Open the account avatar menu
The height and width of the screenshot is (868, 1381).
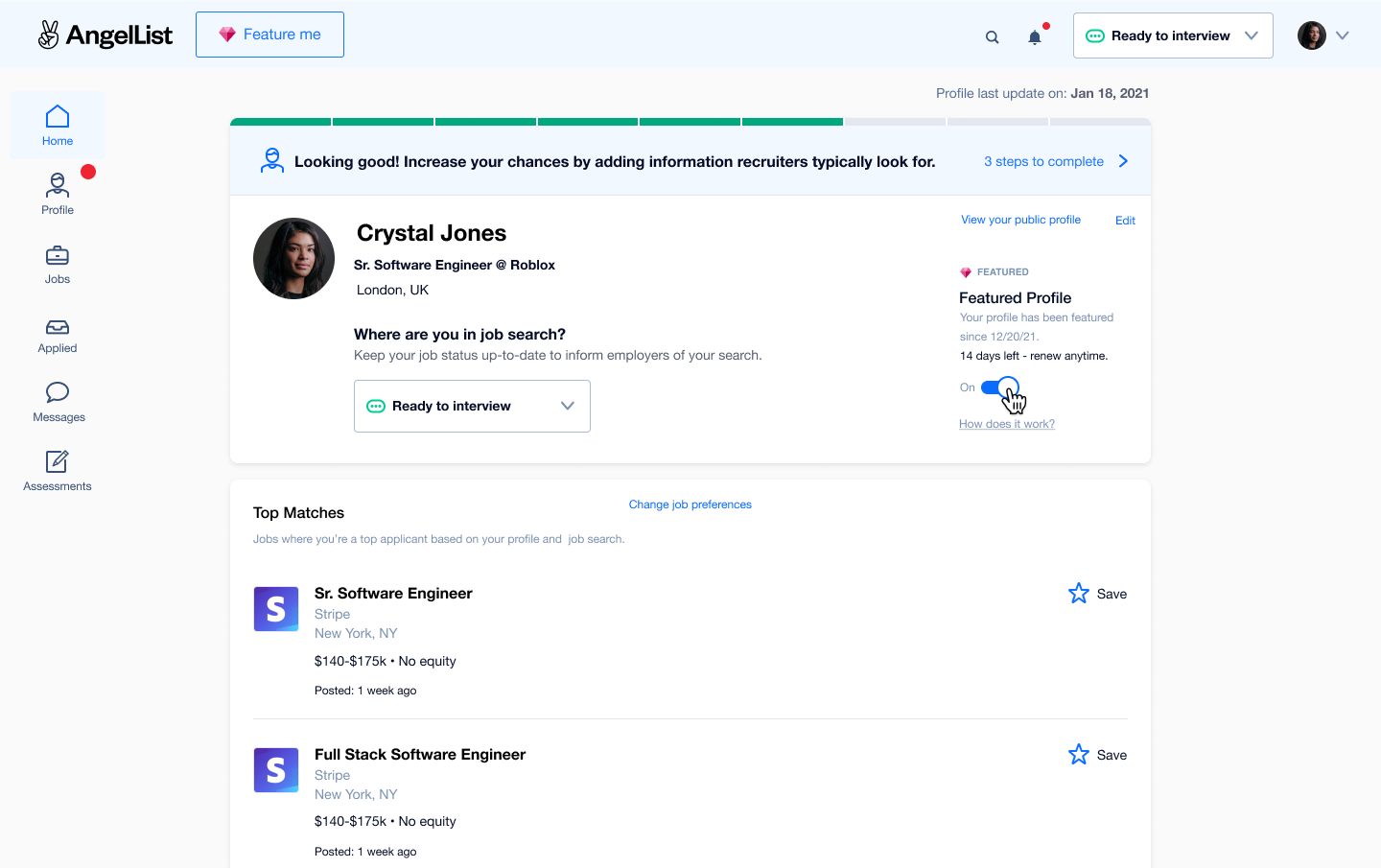pyautogui.click(x=1323, y=35)
